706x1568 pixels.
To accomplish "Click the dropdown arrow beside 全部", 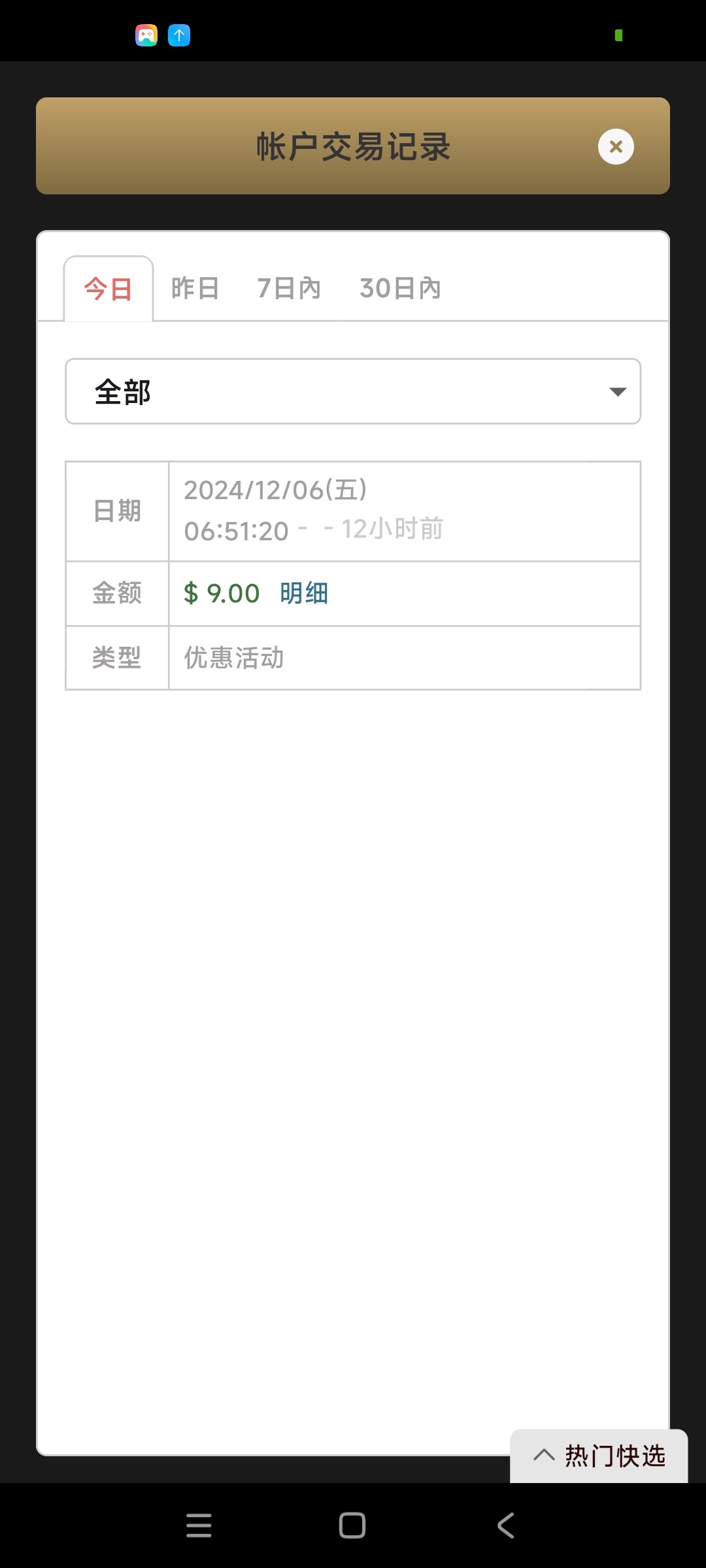I will click(x=617, y=392).
